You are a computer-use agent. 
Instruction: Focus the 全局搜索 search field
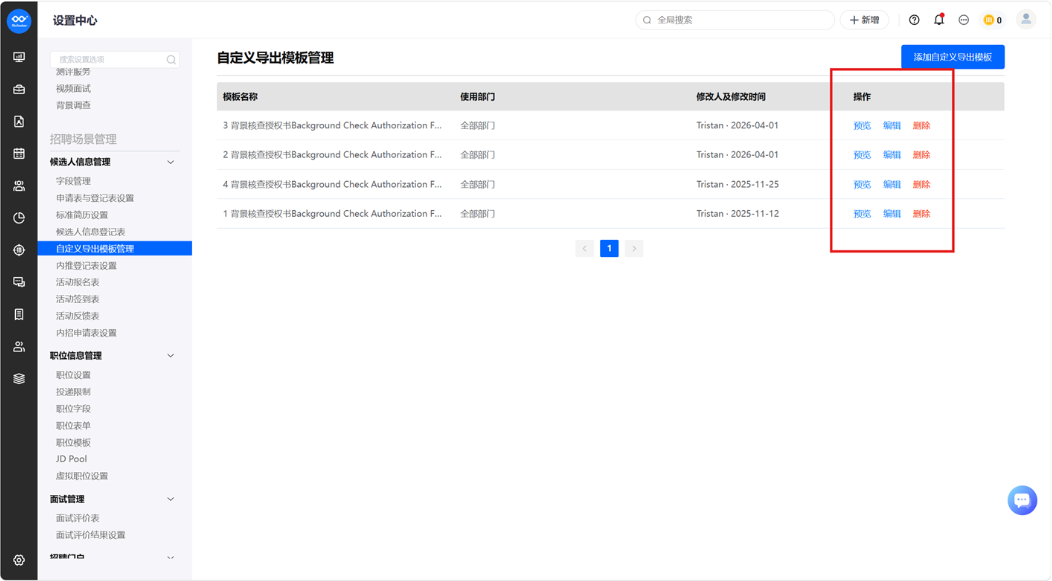point(735,20)
